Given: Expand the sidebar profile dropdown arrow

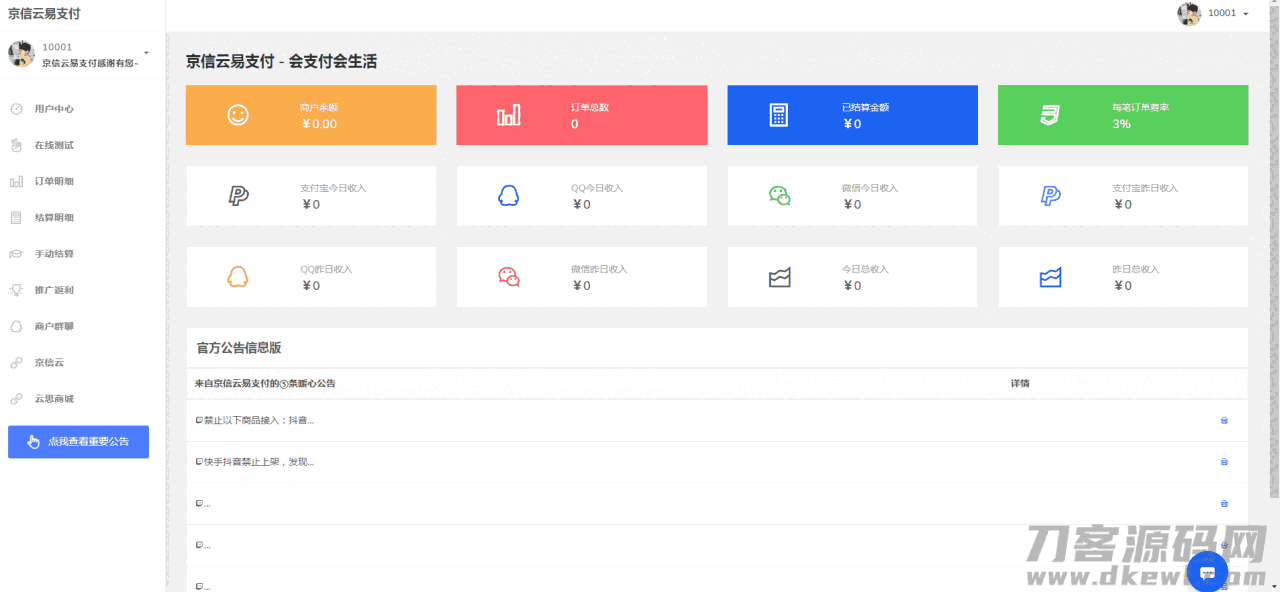Looking at the screenshot, I should pyautogui.click(x=146, y=53).
